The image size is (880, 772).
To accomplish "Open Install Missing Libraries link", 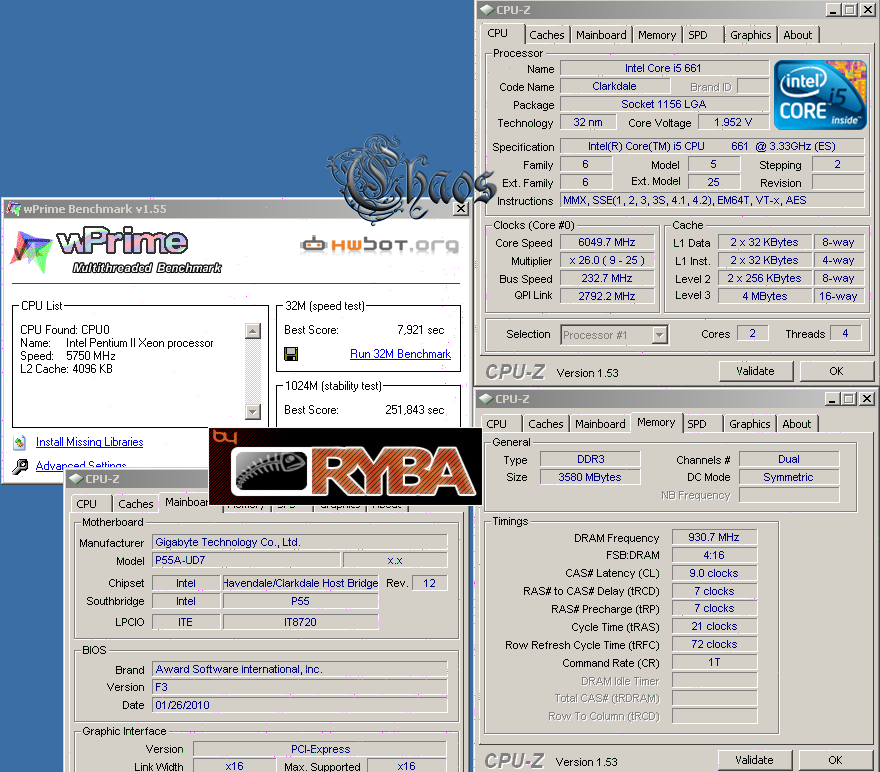I will click(89, 442).
